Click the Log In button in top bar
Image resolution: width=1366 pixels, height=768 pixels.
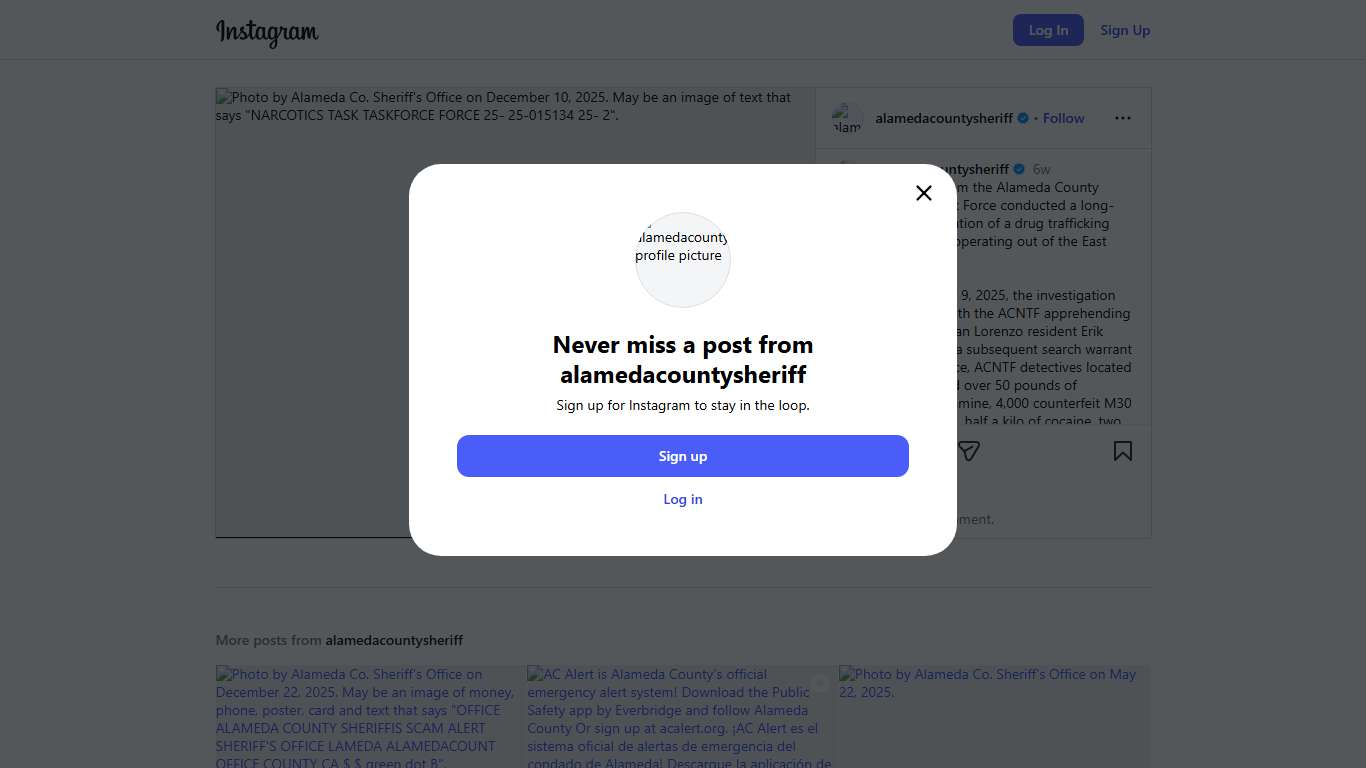pos(1048,30)
